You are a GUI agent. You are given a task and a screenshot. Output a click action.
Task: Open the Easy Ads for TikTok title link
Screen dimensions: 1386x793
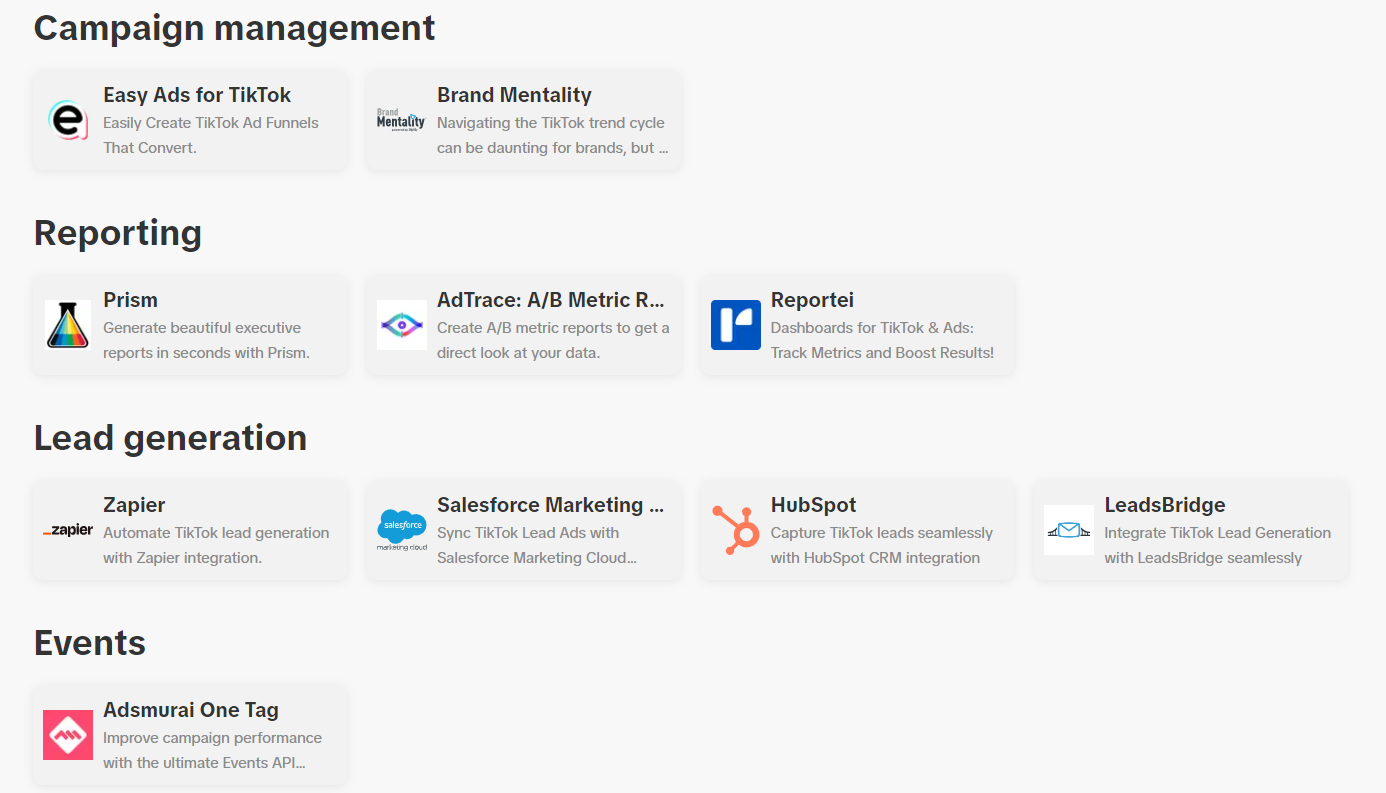click(x=197, y=95)
